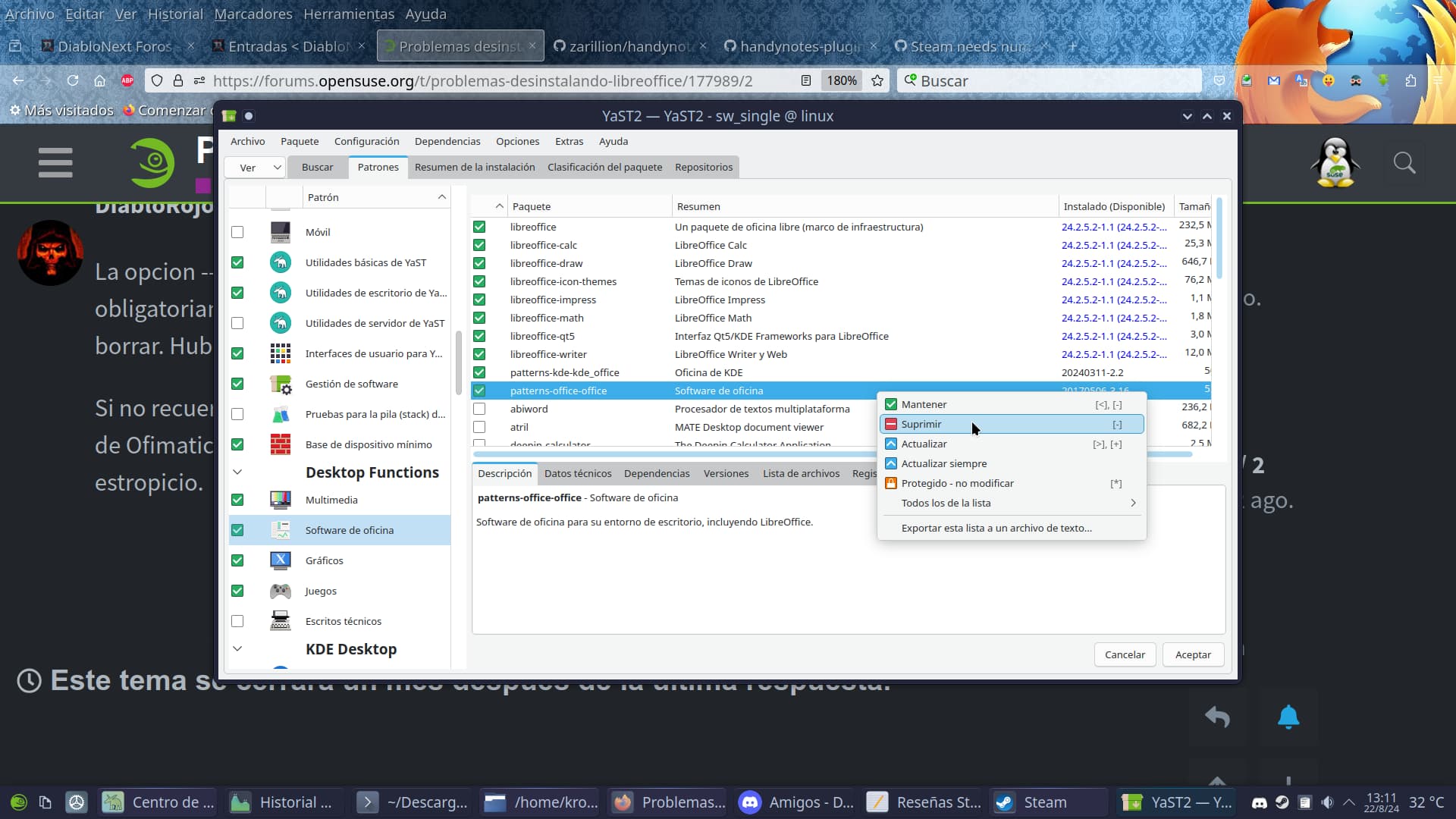Click the Multimedia pattern icon
Image resolution: width=1456 pixels, height=819 pixels.
(x=280, y=500)
